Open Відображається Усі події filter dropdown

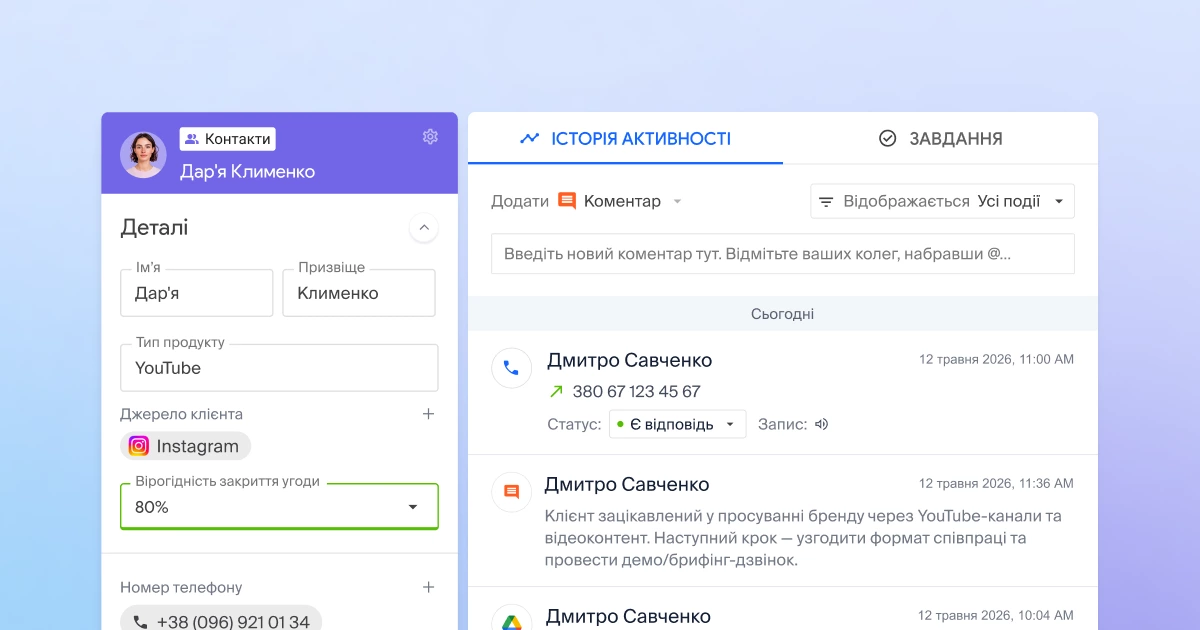pyautogui.click(x=942, y=201)
